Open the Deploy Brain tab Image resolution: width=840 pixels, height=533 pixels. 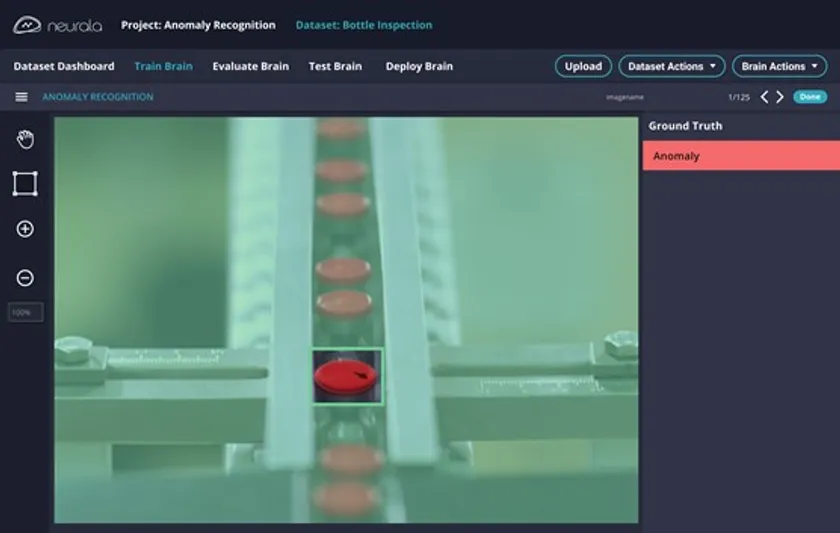(419, 66)
